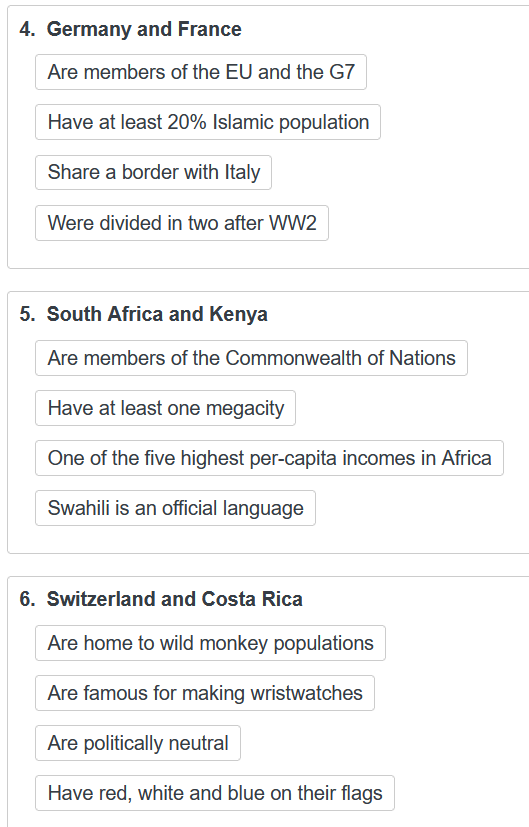The image size is (529, 827).
Task: Click the number 4 question label
Action: 27,29
